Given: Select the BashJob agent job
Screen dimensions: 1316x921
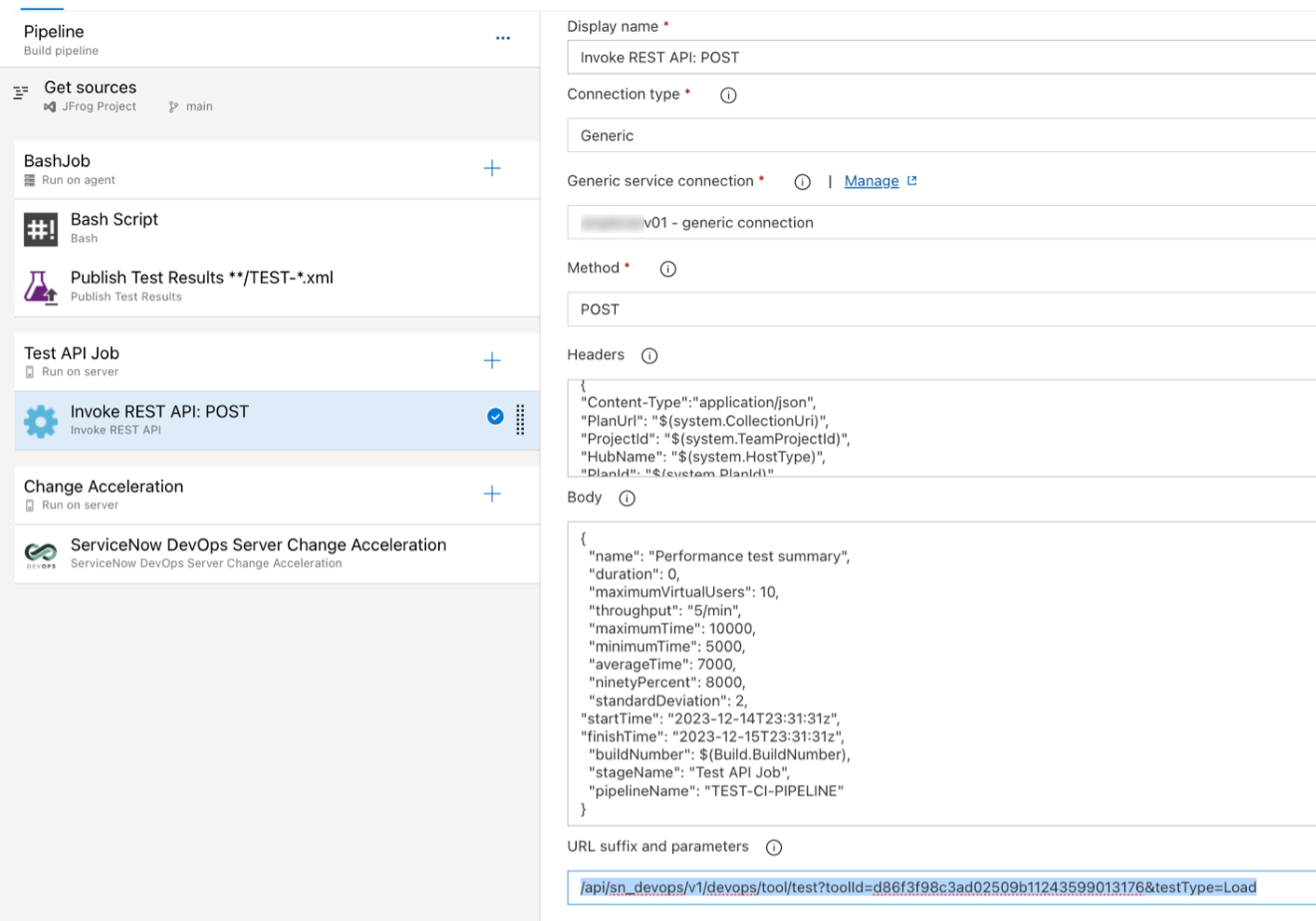Looking at the screenshot, I should click(x=277, y=170).
